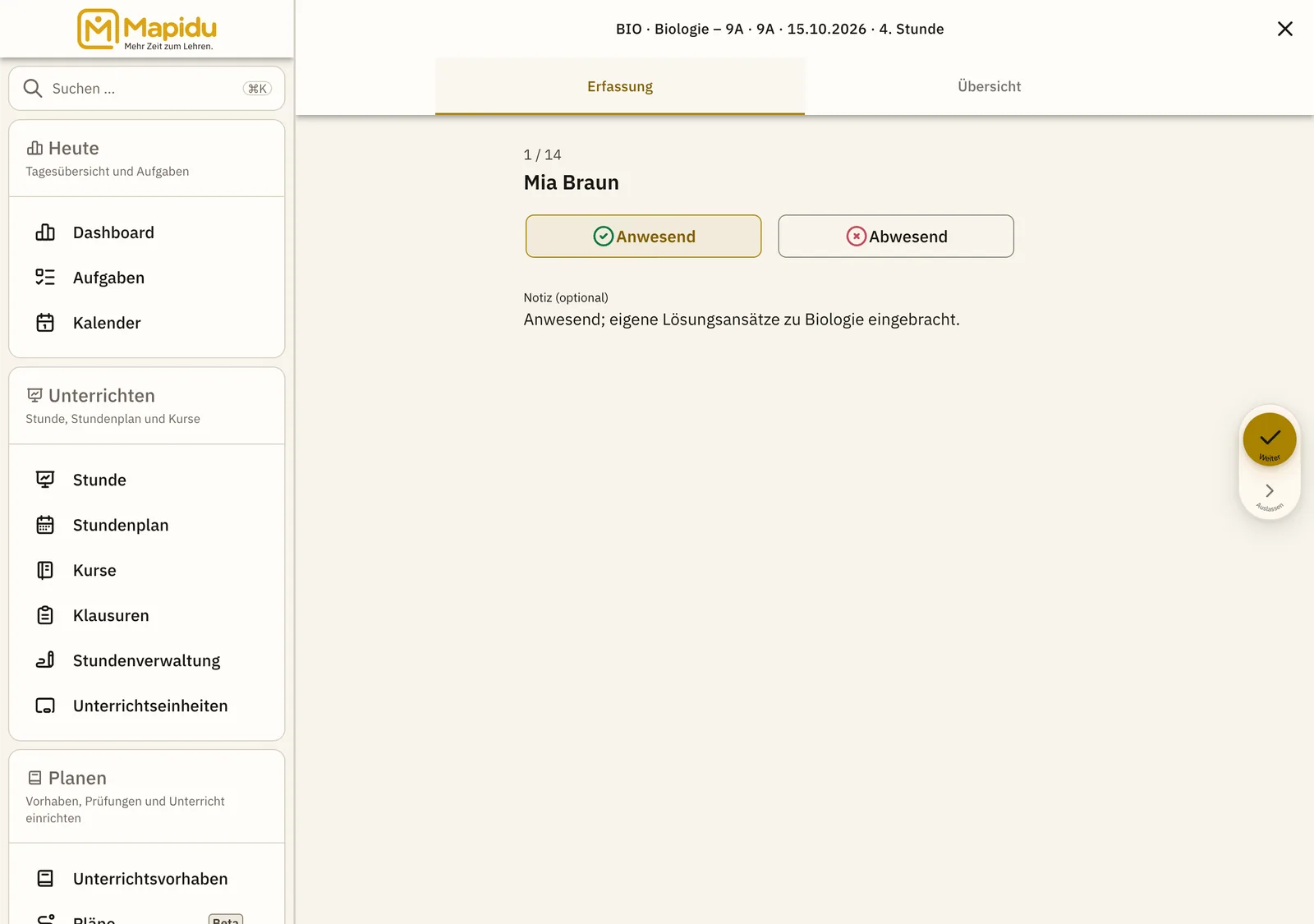Click the student name Mia Braun

click(572, 182)
